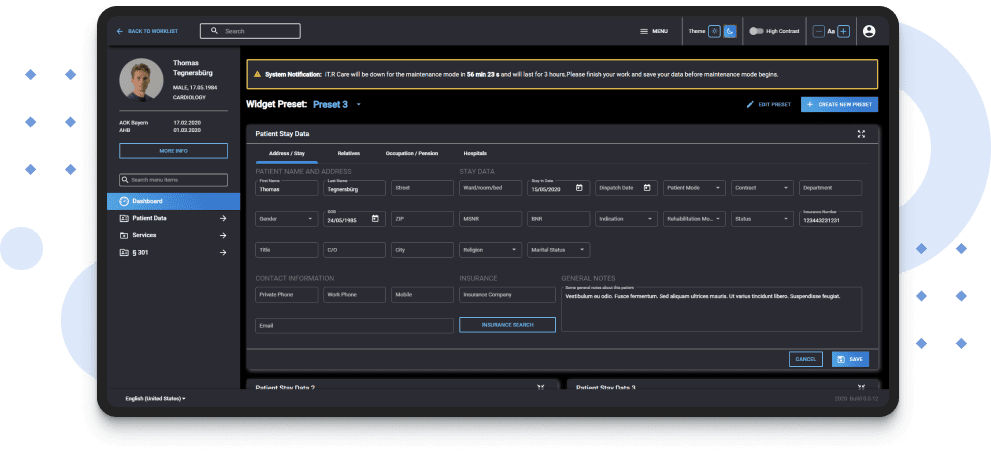The height and width of the screenshot is (454, 991).
Task: Click the arrow next to Patient Data
Action: click(x=222, y=218)
